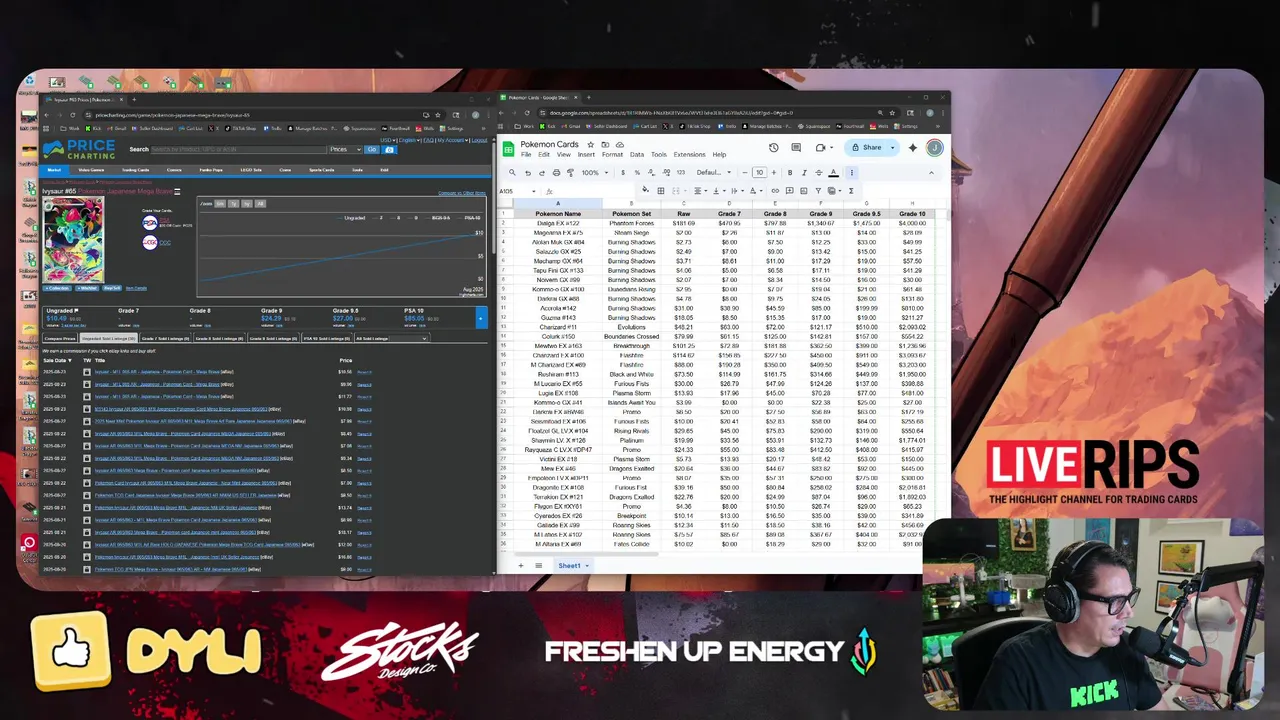Viewport: 1280px width, 720px height.
Task: Click the blue plus button beside PSA 10 price
Action: coord(481,319)
